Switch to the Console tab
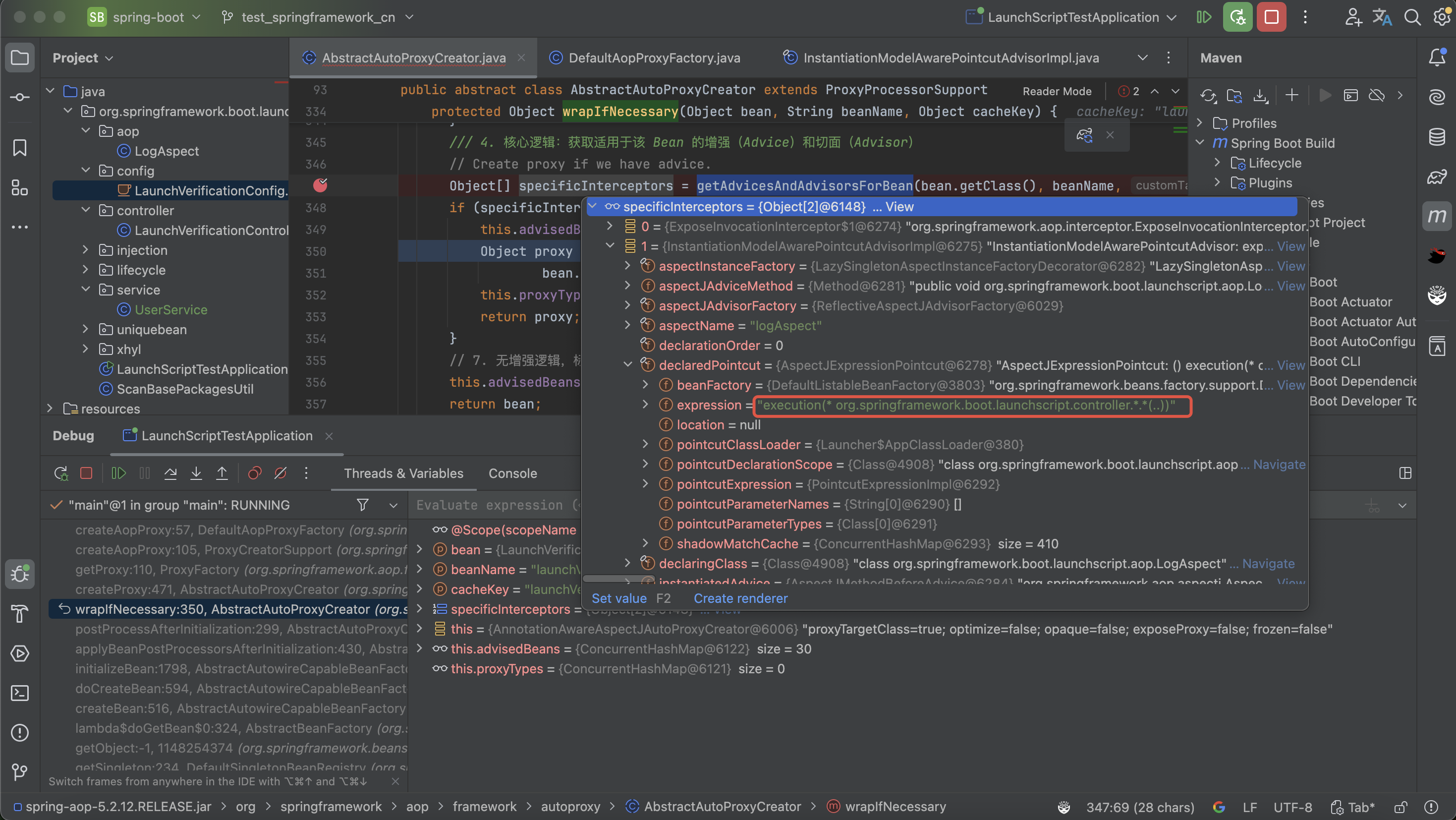Screen dimensions: 1456x820 click(512, 473)
